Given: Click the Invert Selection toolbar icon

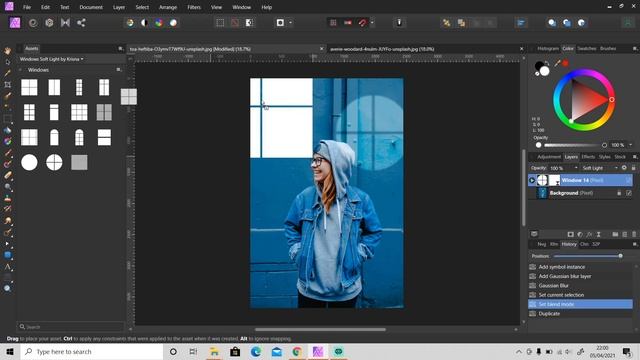Looking at the screenshot, I should (x=249, y=23).
